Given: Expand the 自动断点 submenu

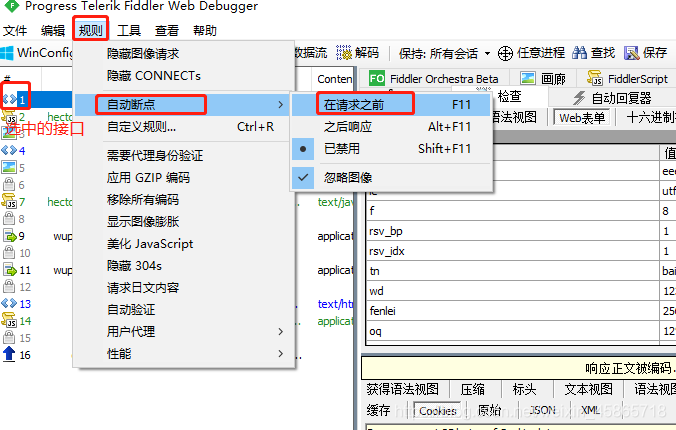Looking at the screenshot, I should (183, 104).
